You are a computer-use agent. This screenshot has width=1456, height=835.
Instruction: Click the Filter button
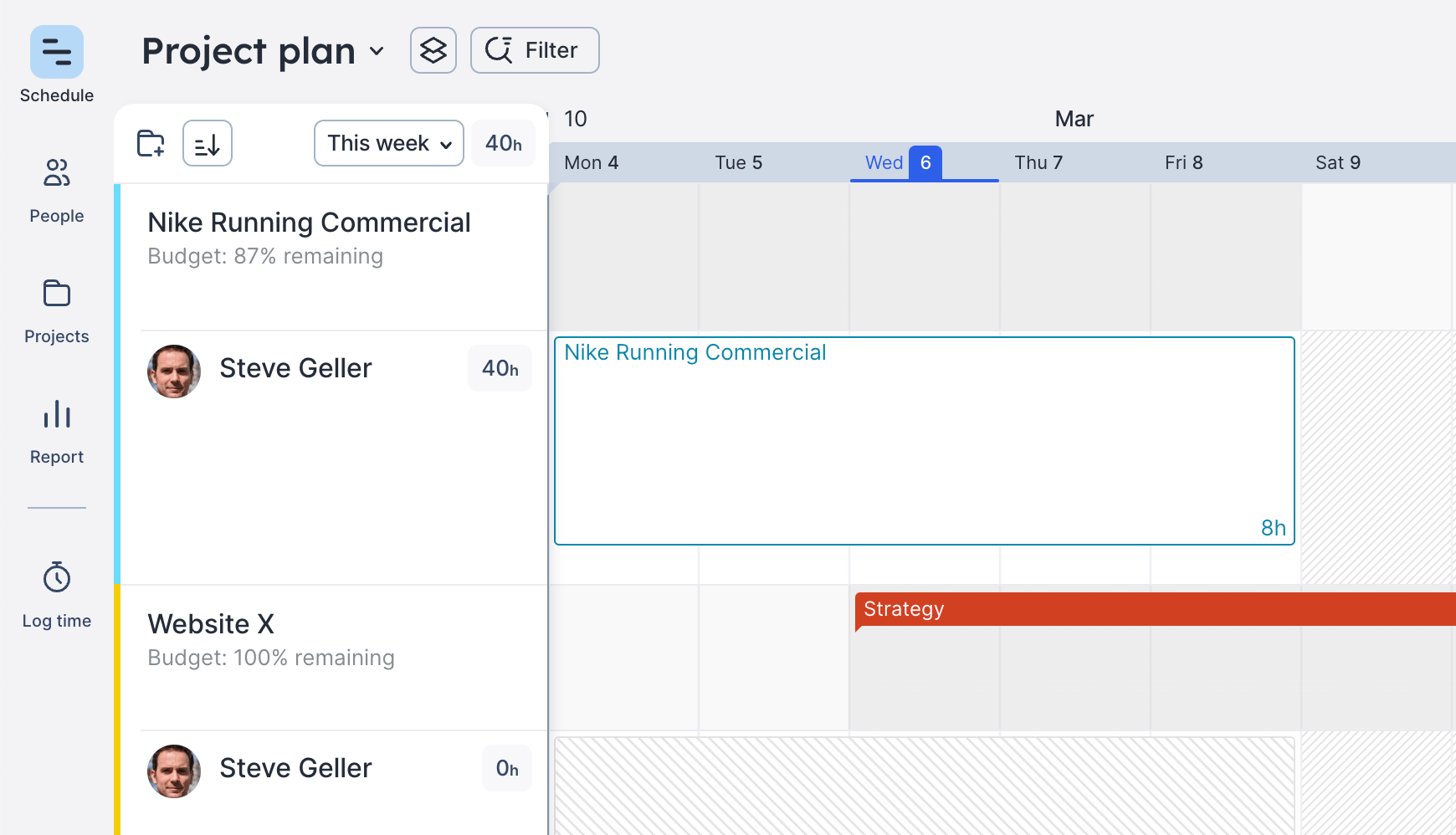click(535, 50)
